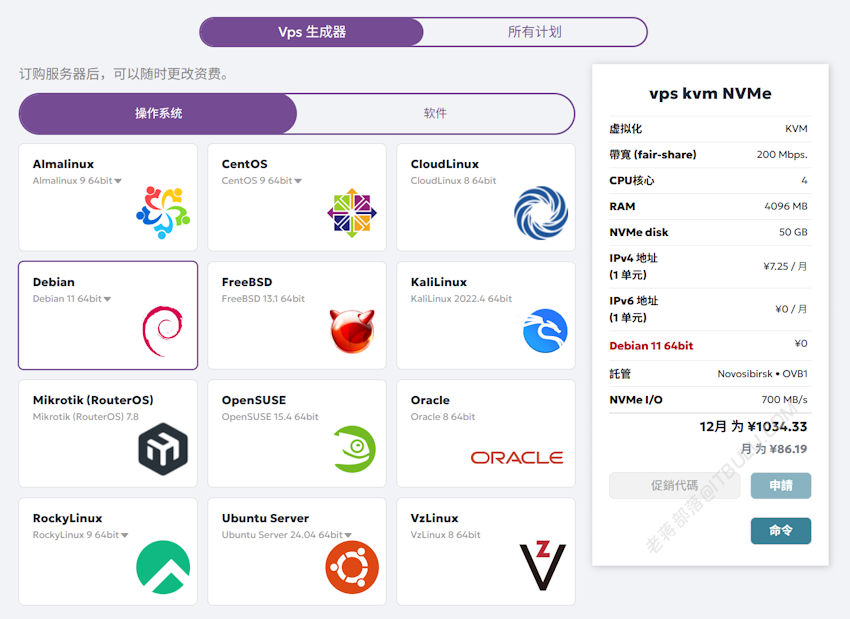Select the 软件 tab
Image resolution: width=850 pixels, height=619 pixels.
click(435, 113)
